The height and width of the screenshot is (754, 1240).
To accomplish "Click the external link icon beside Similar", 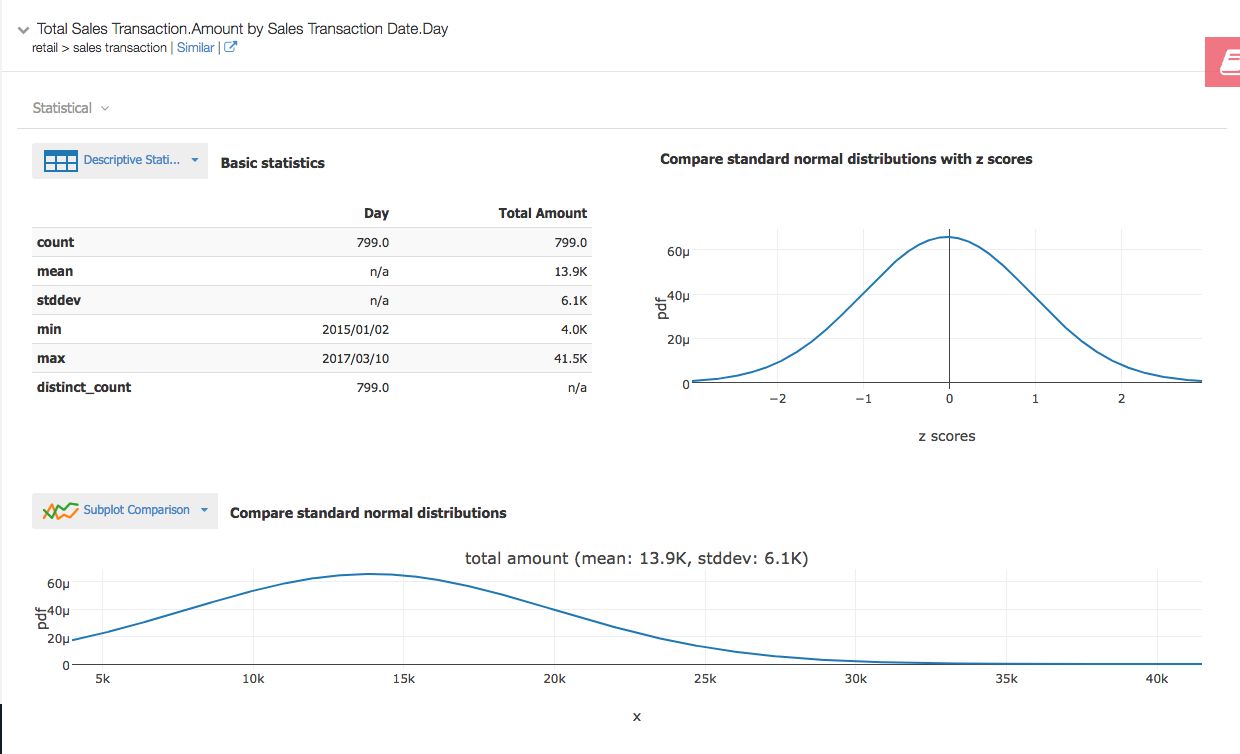I will [230, 47].
